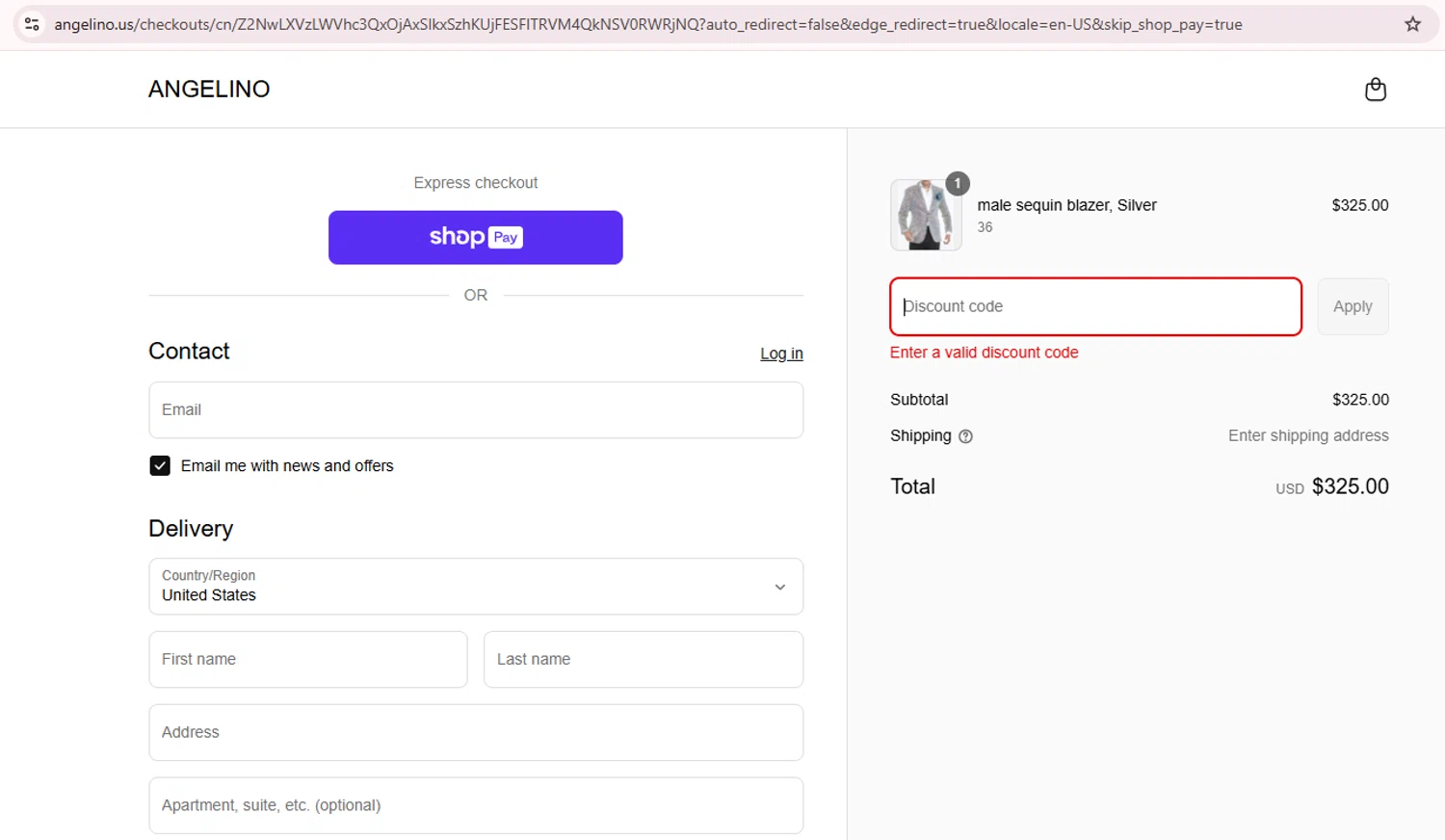Viewport: 1445px width, 840px height.
Task: Click the Delivery section heading
Action: click(x=191, y=529)
